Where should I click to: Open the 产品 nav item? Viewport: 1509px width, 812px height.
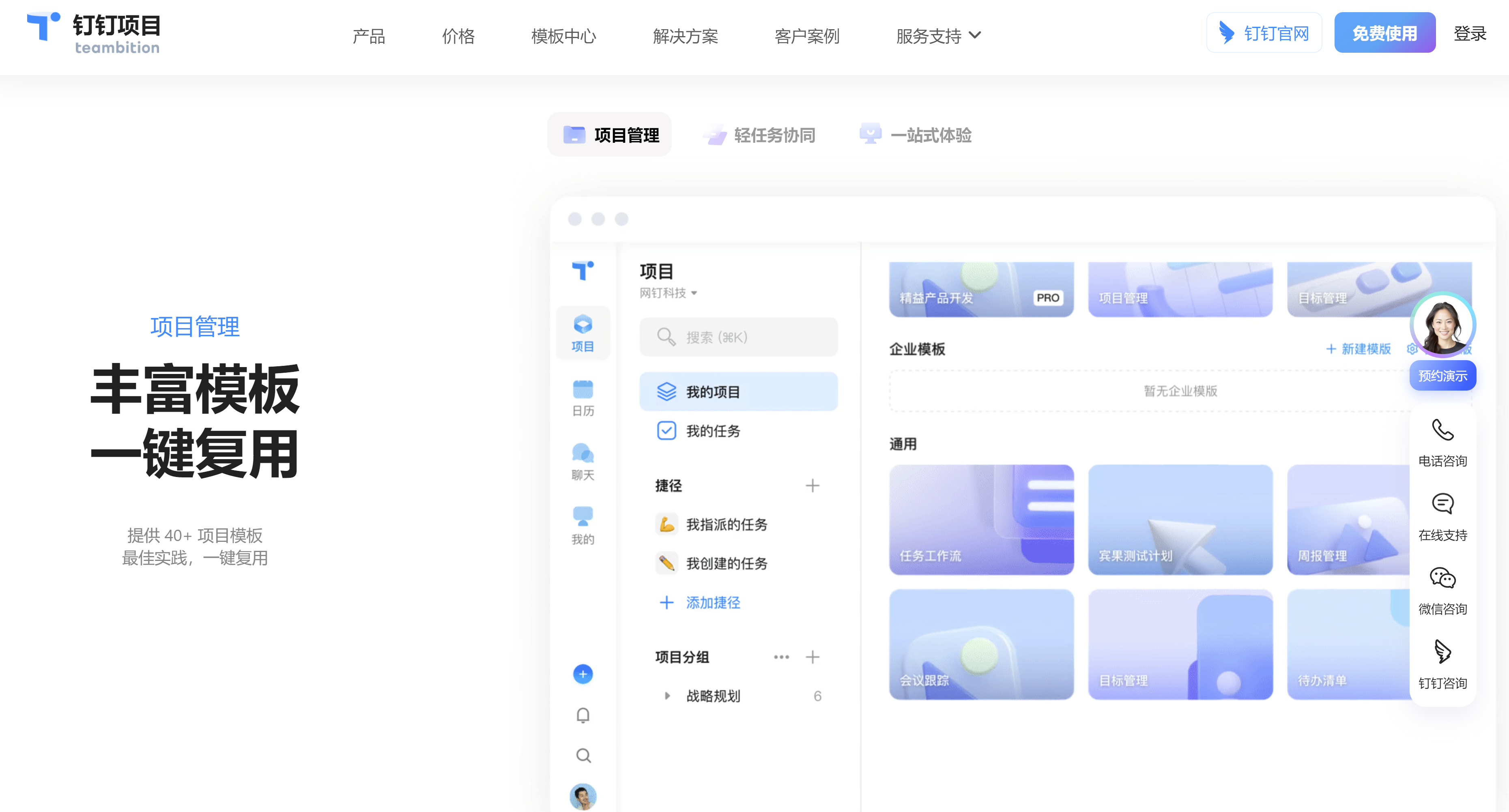(368, 36)
